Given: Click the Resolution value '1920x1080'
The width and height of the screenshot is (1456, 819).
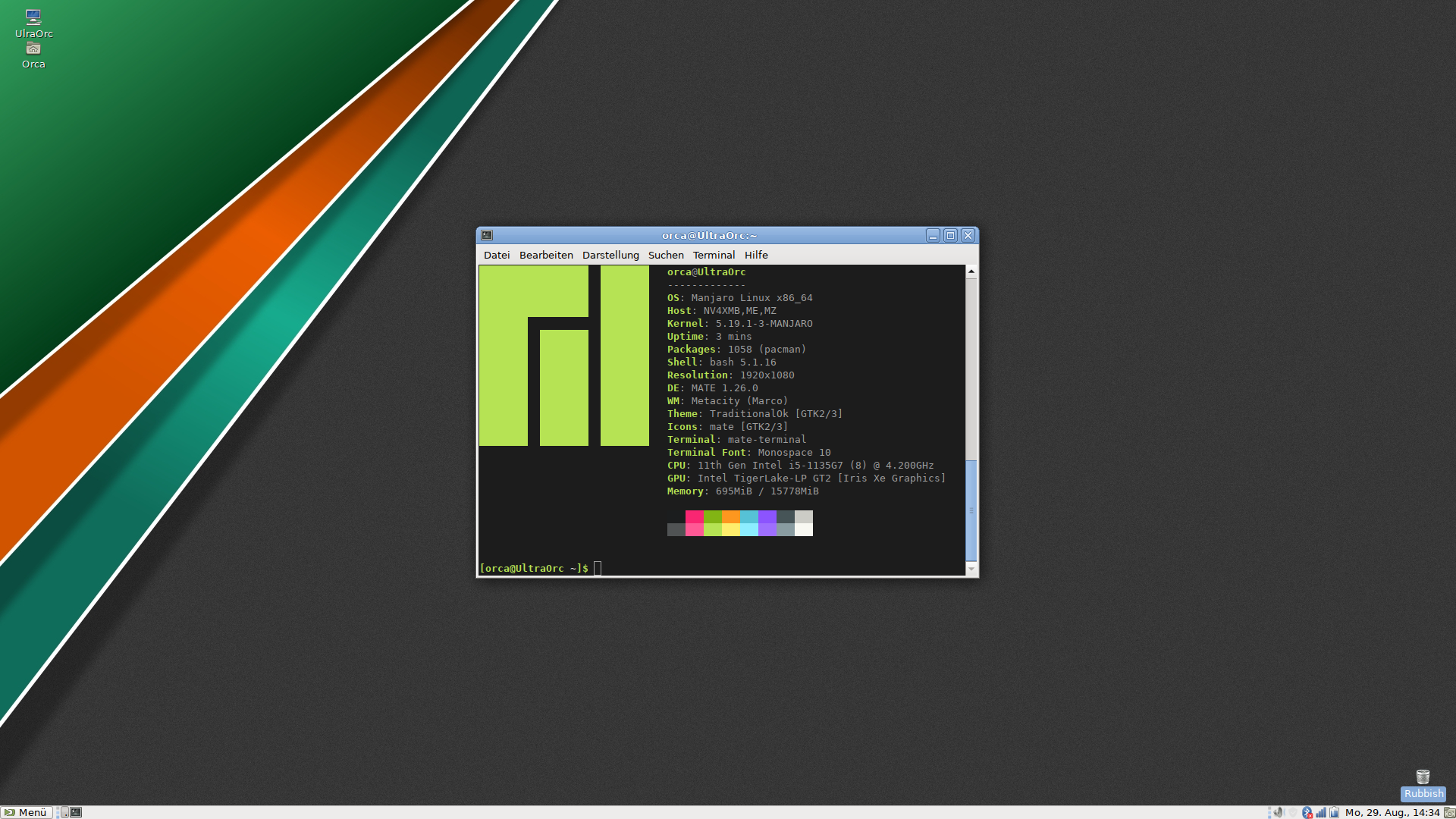Looking at the screenshot, I should 767,375.
